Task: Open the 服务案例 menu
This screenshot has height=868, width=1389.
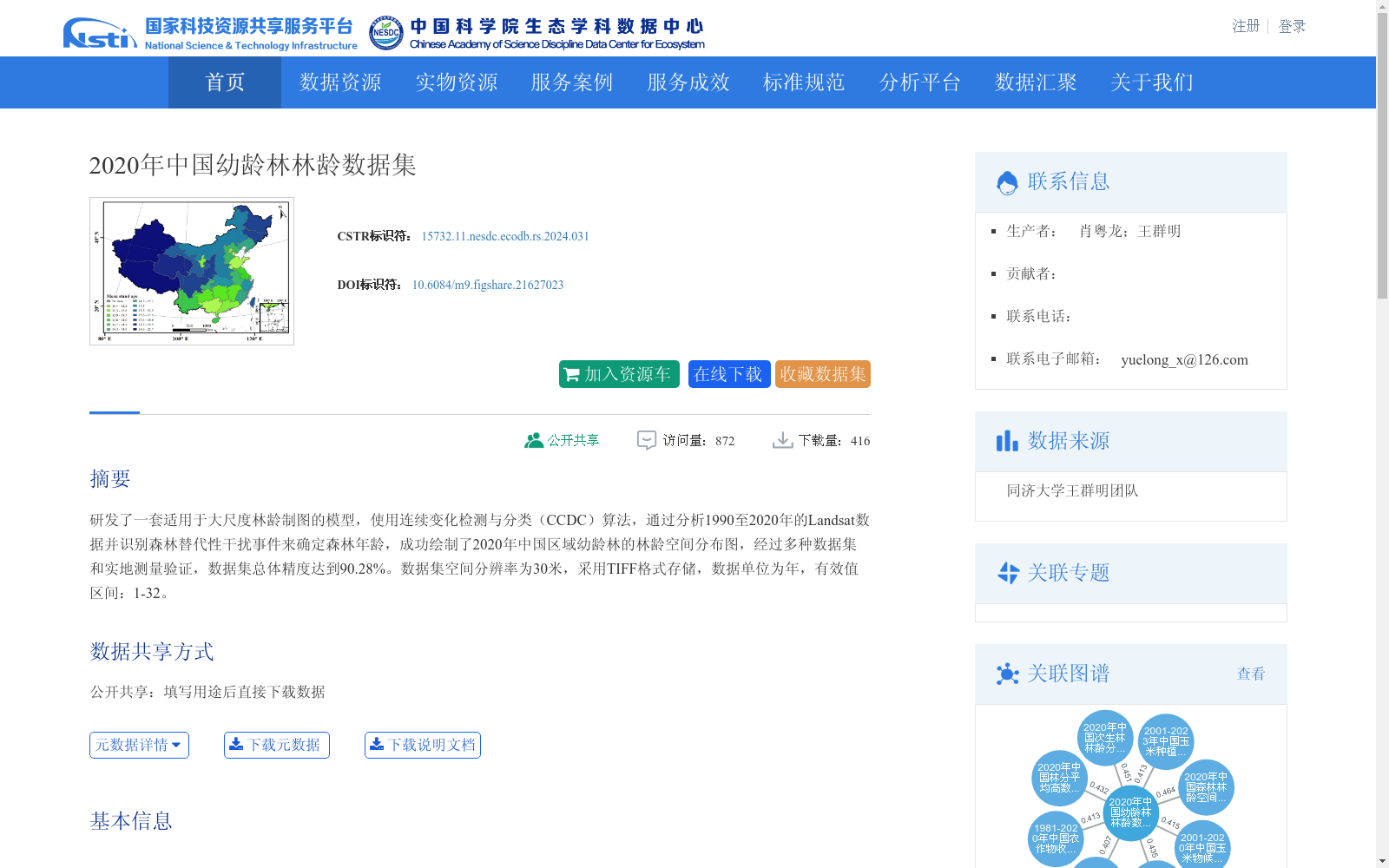Action: coord(572,82)
